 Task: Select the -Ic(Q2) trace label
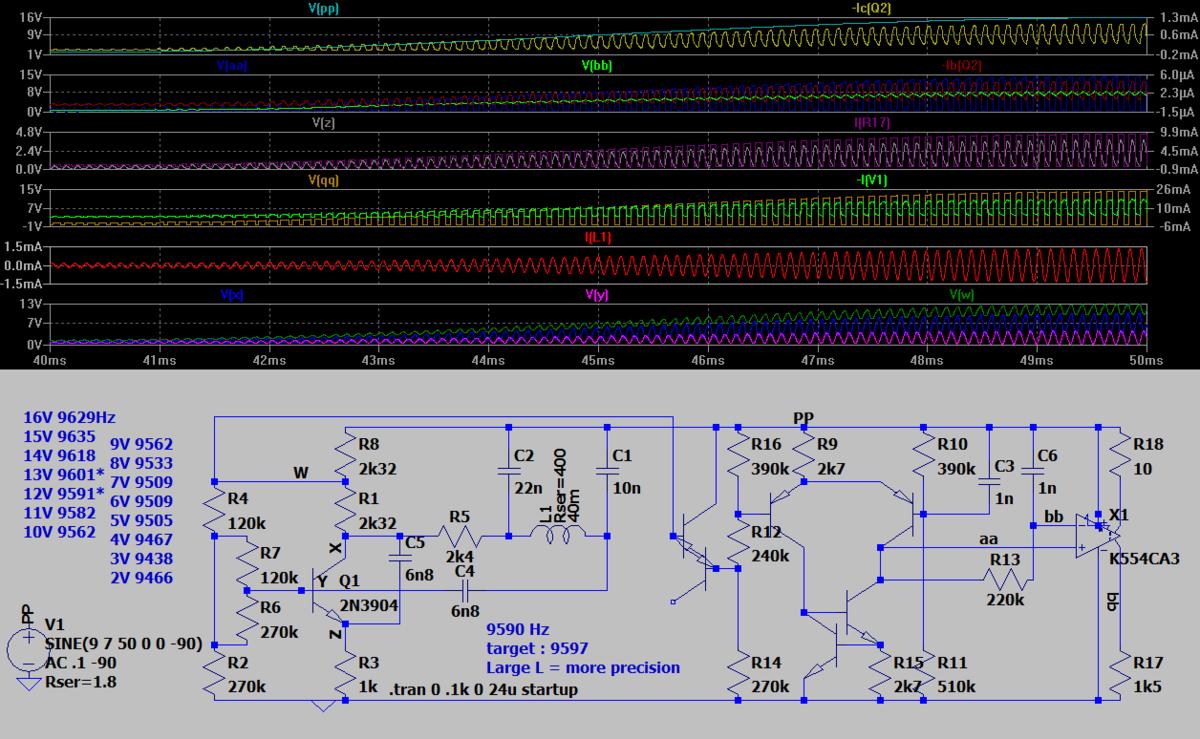[866, 8]
